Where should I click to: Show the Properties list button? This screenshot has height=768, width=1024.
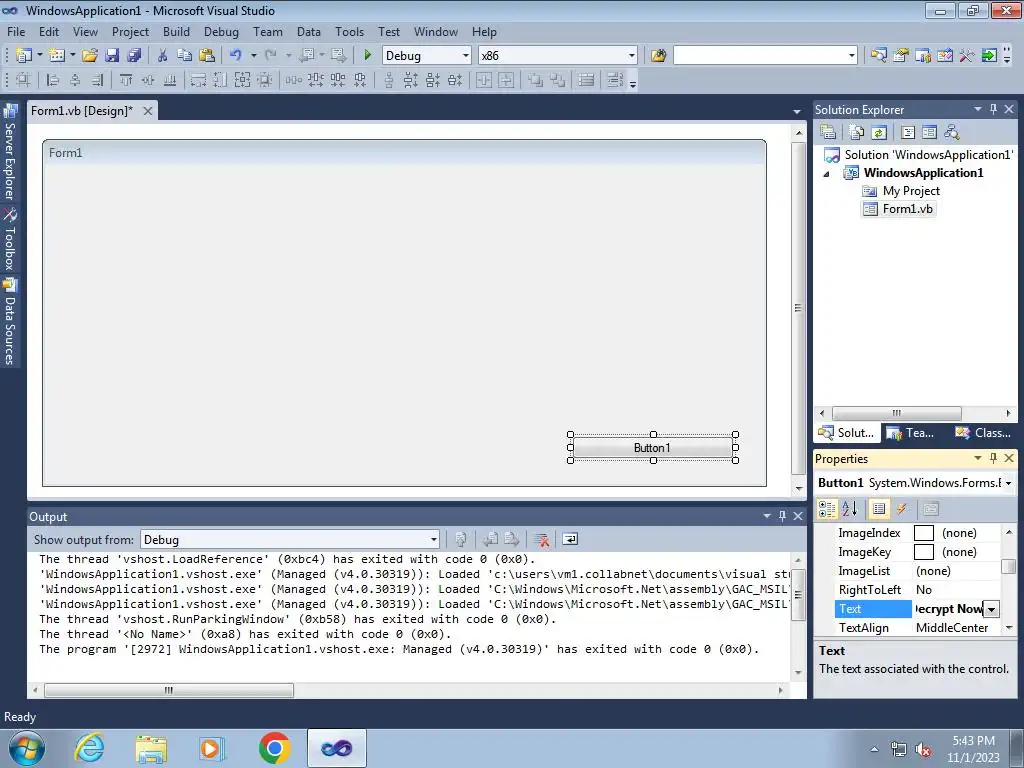pos(879,509)
